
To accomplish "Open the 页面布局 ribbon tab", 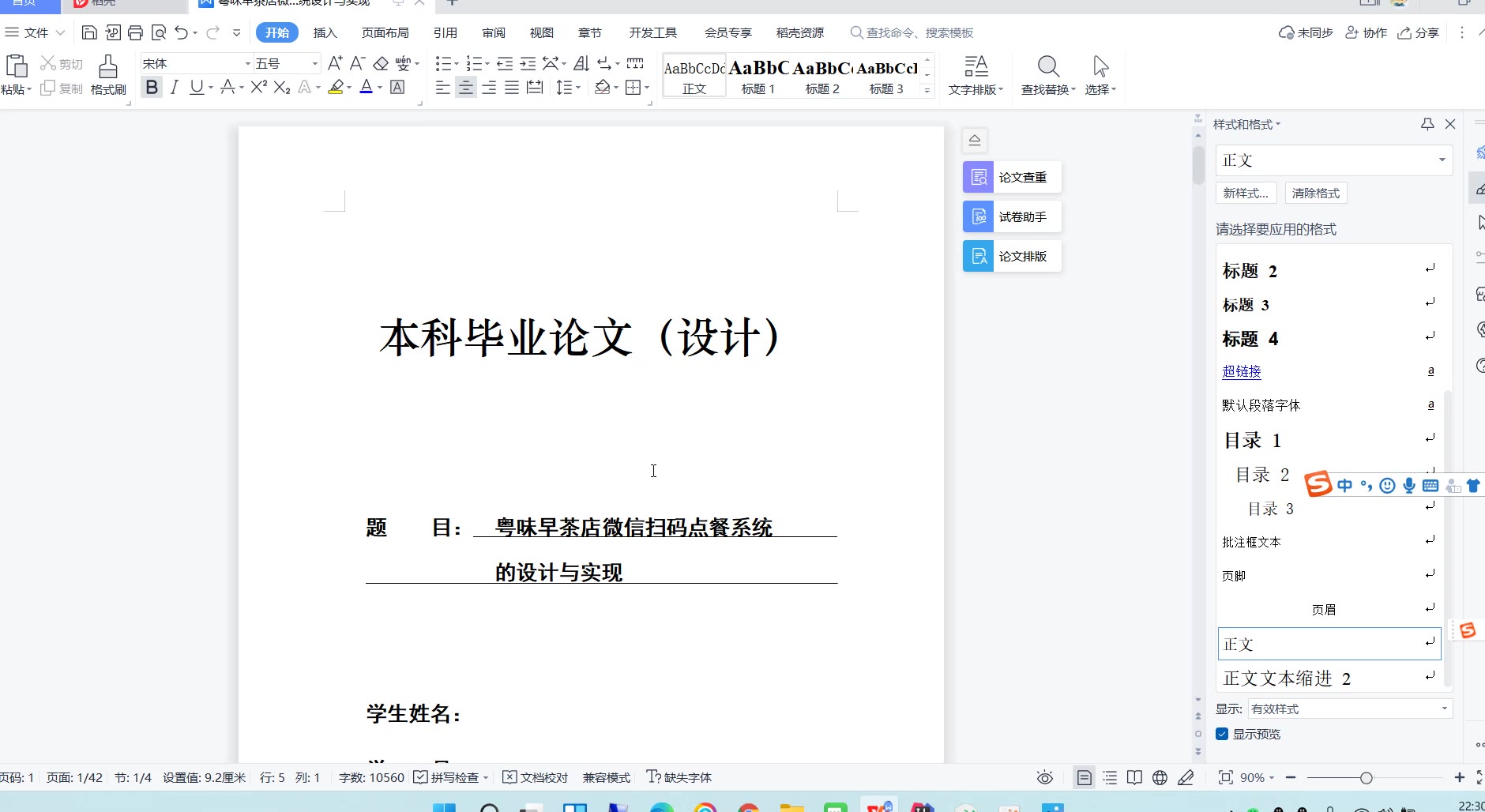I will coord(385,33).
